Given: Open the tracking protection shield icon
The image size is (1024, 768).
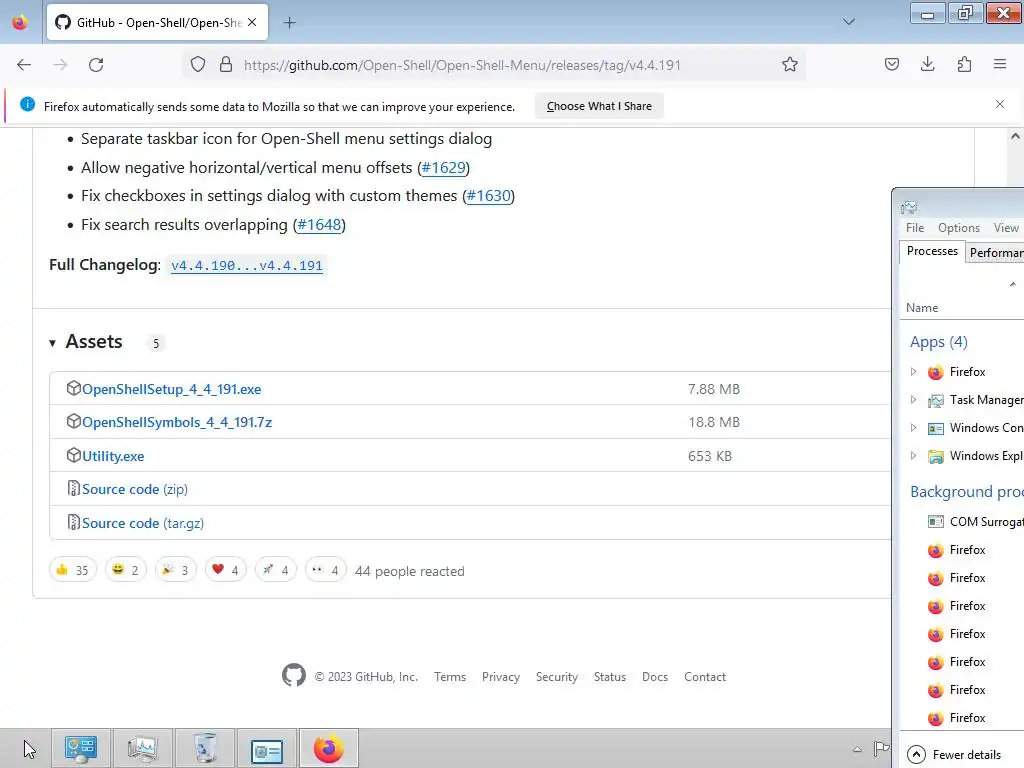Looking at the screenshot, I should (x=198, y=65).
